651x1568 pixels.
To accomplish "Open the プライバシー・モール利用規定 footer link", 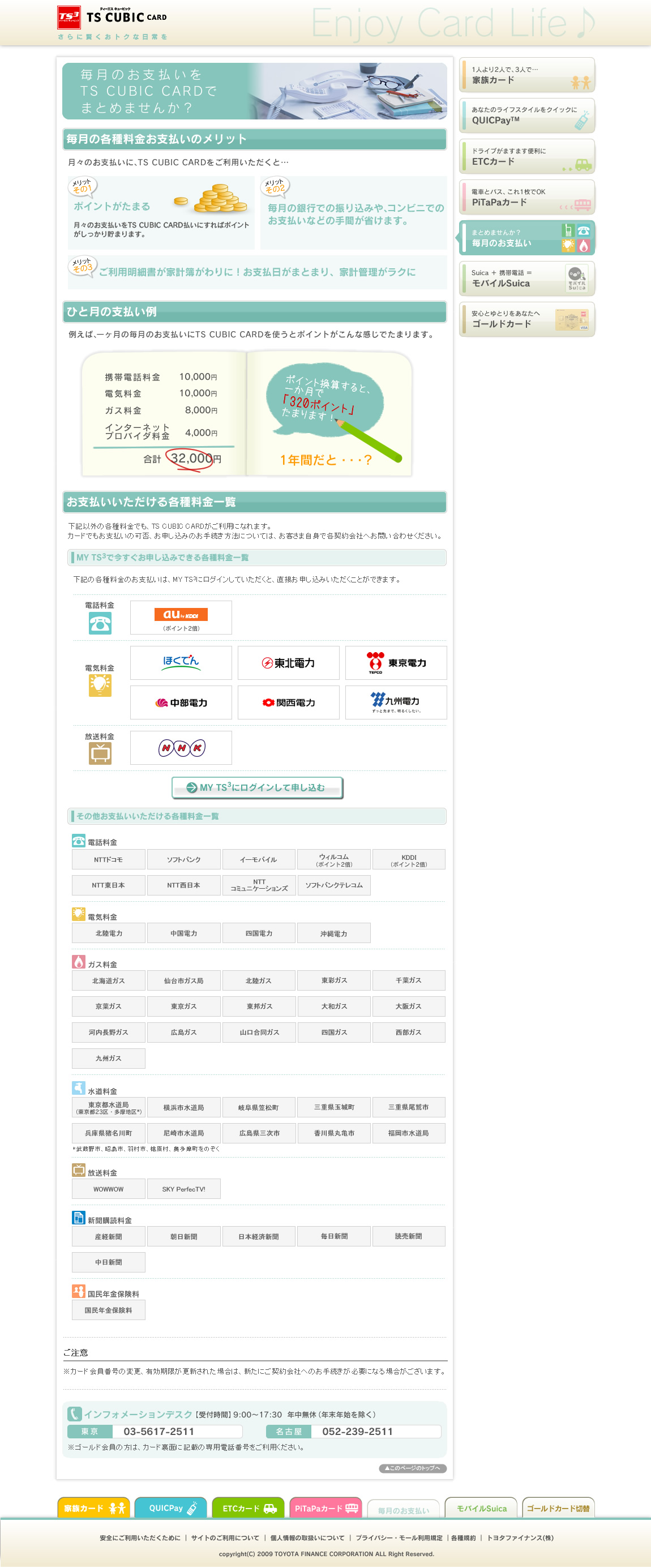I will coord(399,1537).
